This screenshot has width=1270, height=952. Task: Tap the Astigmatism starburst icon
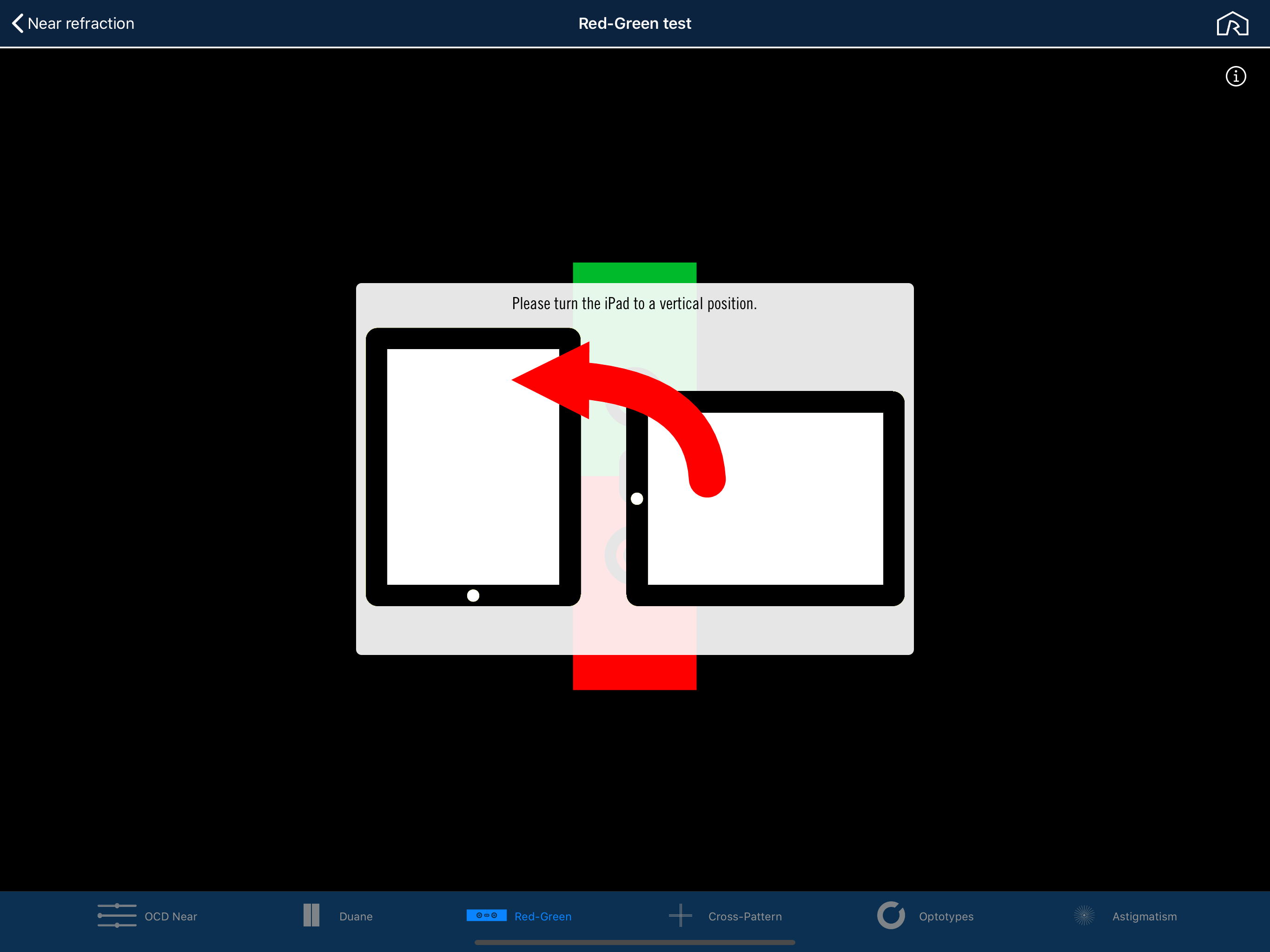(x=1084, y=915)
